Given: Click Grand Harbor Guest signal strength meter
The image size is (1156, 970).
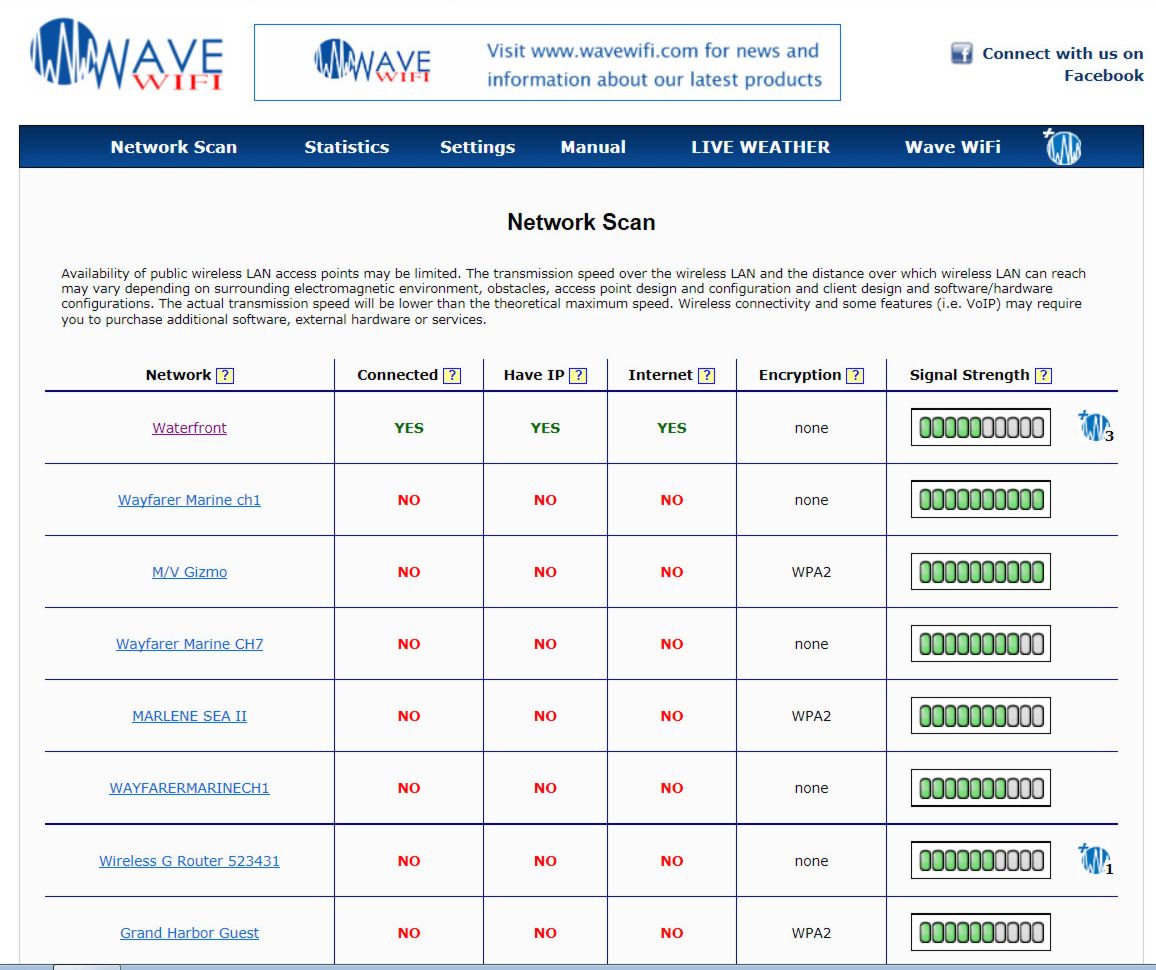Looking at the screenshot, I should pos(981,932).
